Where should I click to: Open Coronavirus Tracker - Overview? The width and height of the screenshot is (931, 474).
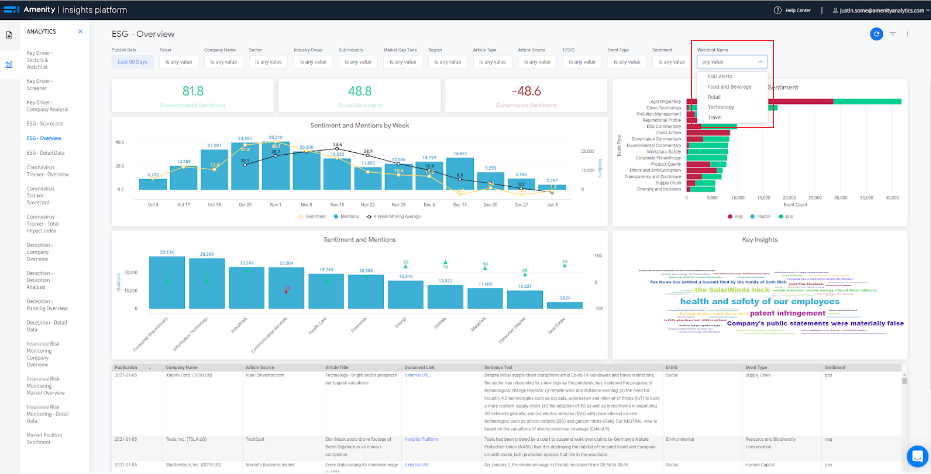(48, 171)
